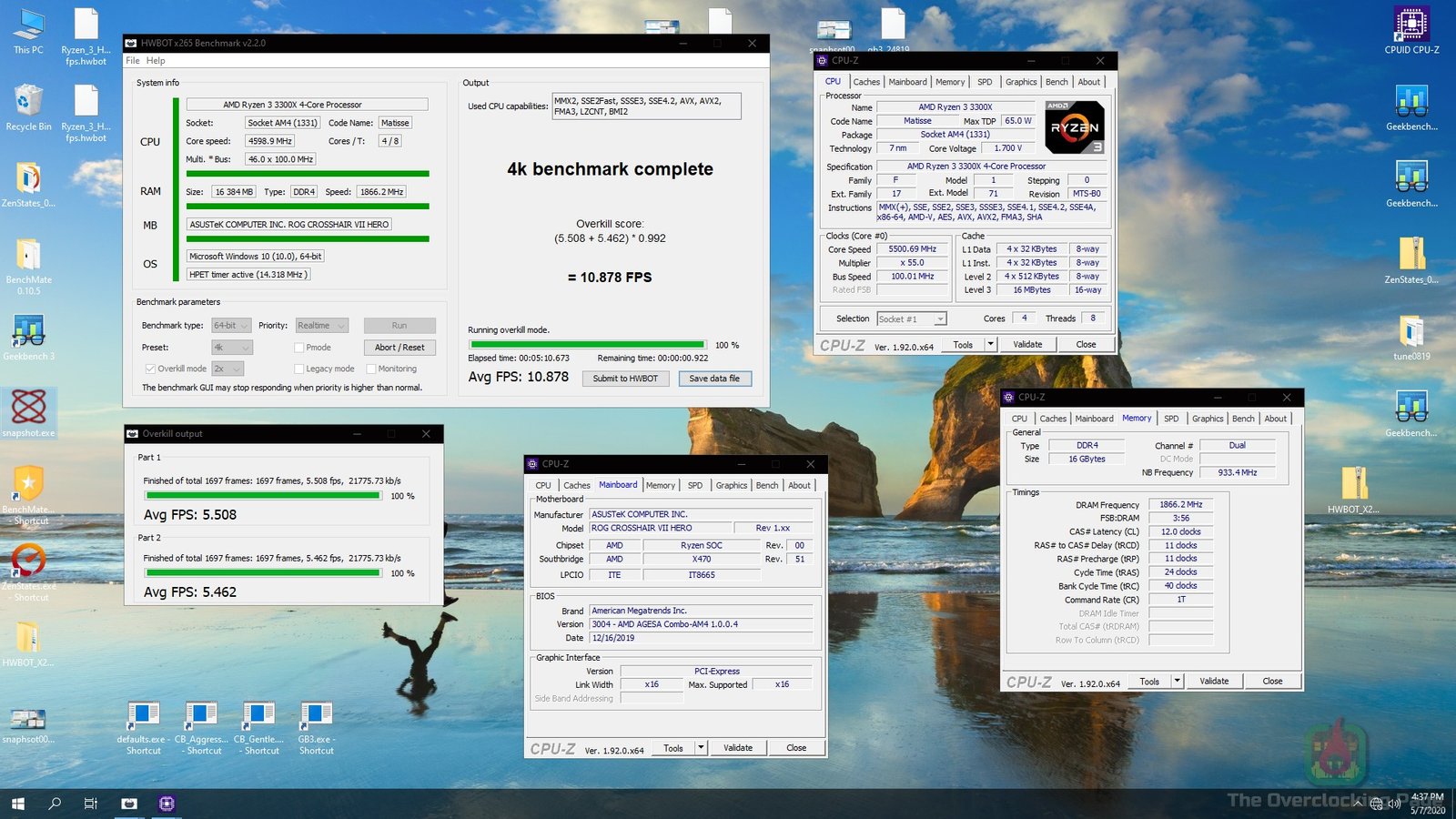Open the GB3.exe shortcut icon
This screenshot has width=1456, height=819.
click(316, 717)
